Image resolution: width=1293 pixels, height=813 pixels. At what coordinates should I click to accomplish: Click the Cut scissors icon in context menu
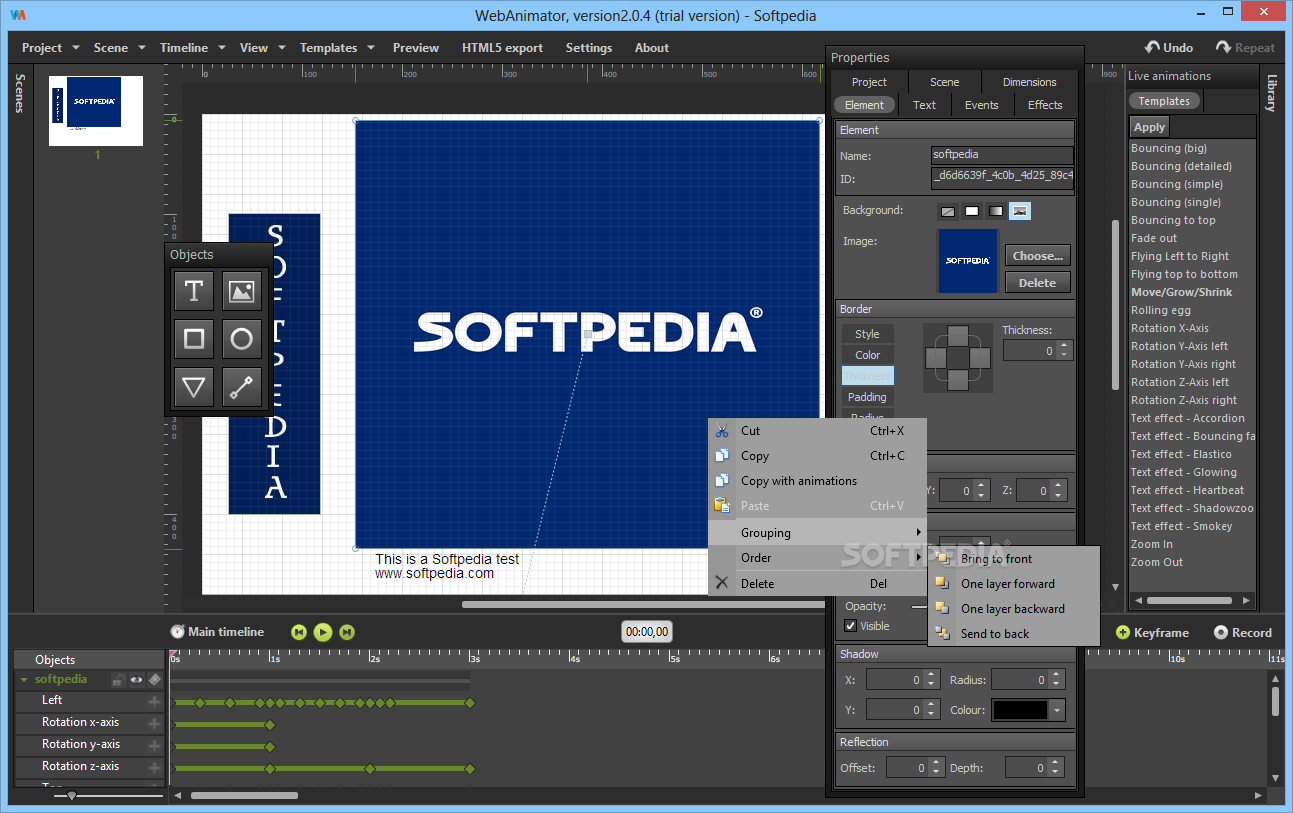point(722,431)
